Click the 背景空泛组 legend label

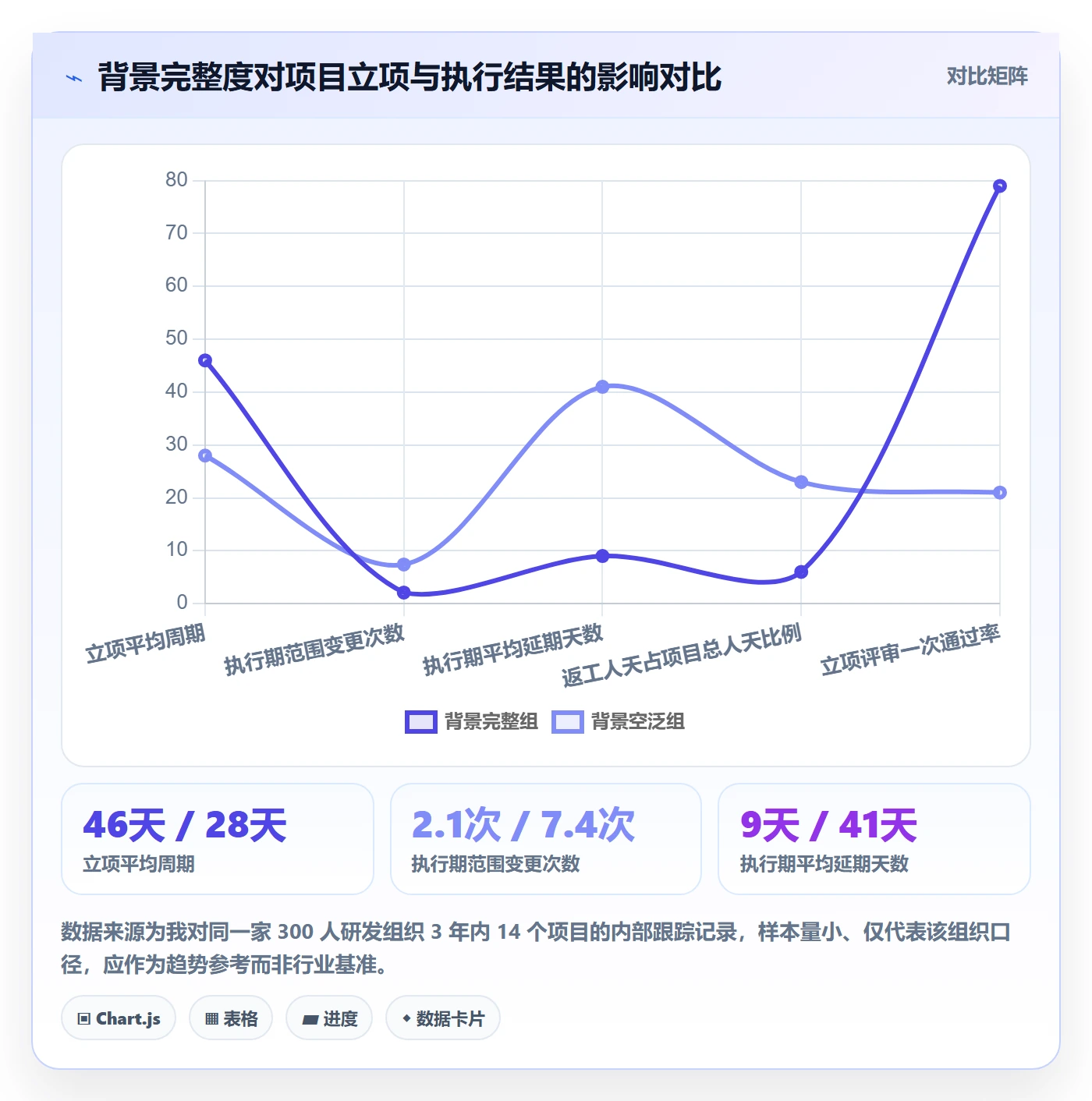coord(638,722)
